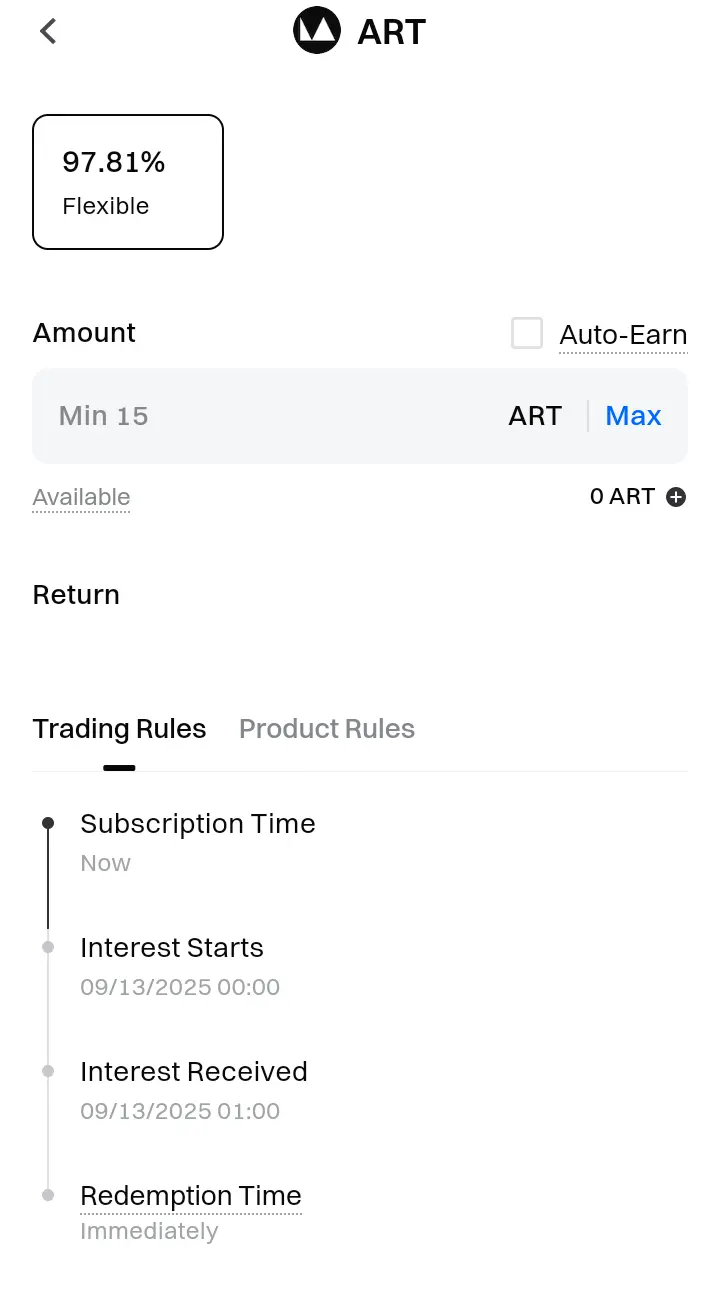Viewport: 720px width, 1290px height.
Task: Click the Interest Starts date 09/13/2025 00:00
Action: click(x=180, y=987)
